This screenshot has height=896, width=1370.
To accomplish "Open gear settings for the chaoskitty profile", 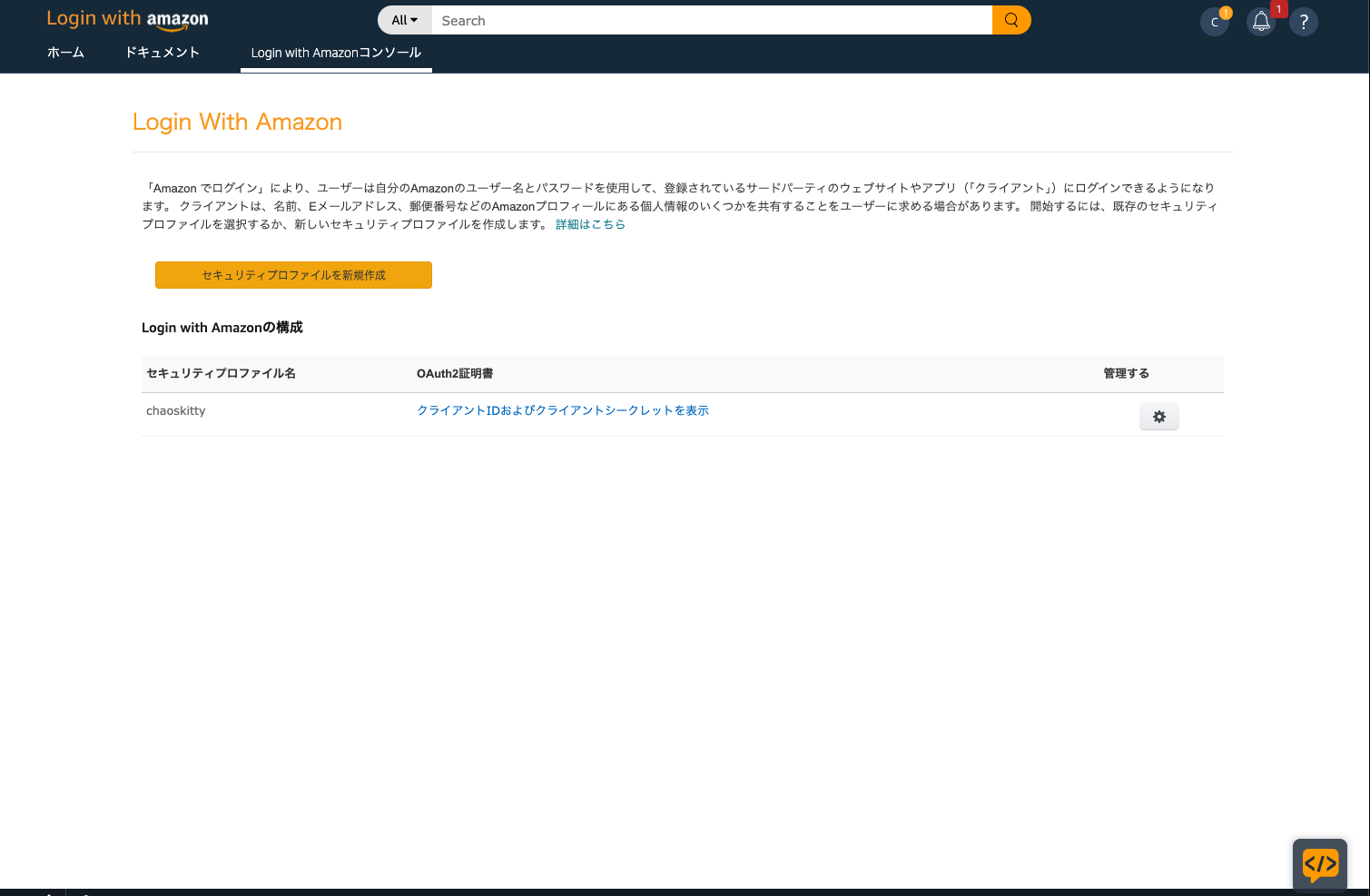I will pyautogui.click(x=1158, y=416).
